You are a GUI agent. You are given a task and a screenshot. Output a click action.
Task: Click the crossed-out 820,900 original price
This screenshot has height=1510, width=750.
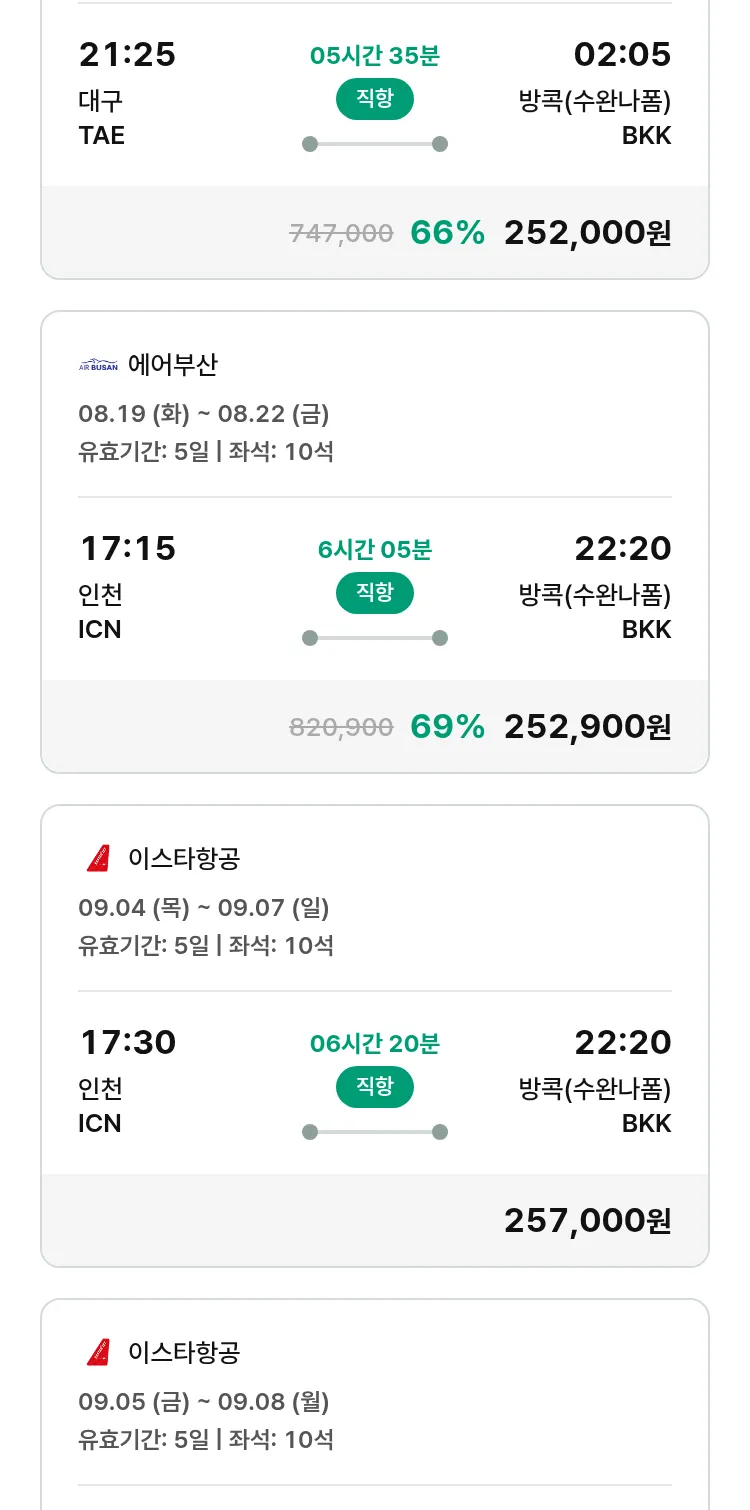(341, 728)
